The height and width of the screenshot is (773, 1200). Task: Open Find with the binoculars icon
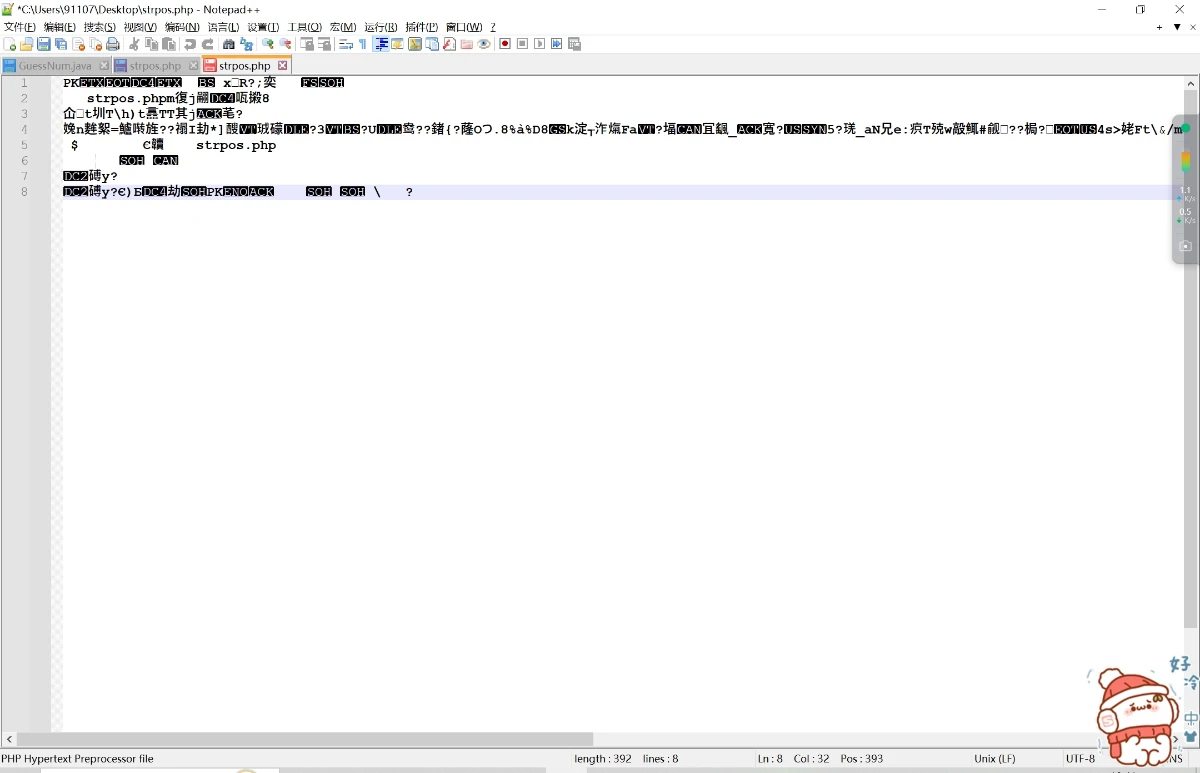coord(229,44)
